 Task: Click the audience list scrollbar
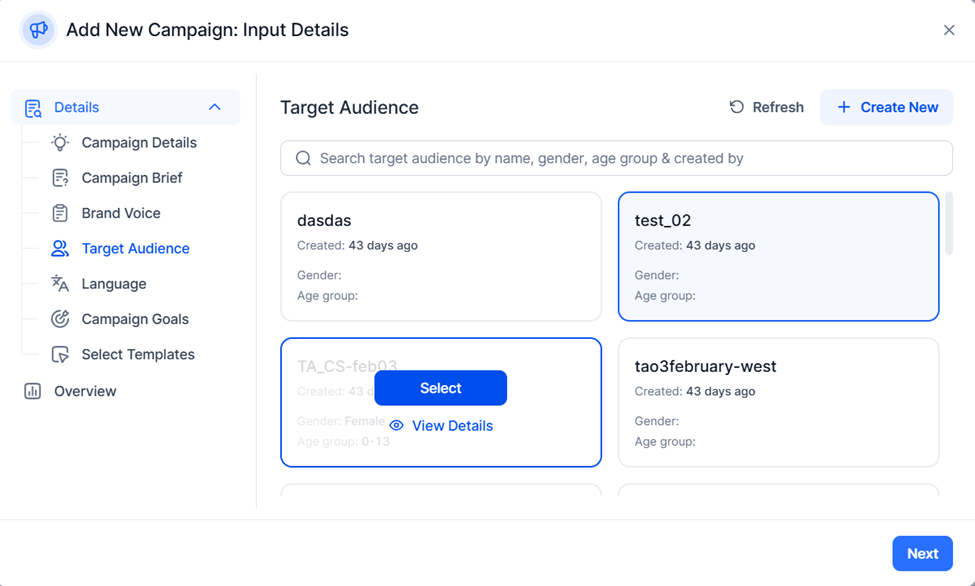click(x=949, y=223)
